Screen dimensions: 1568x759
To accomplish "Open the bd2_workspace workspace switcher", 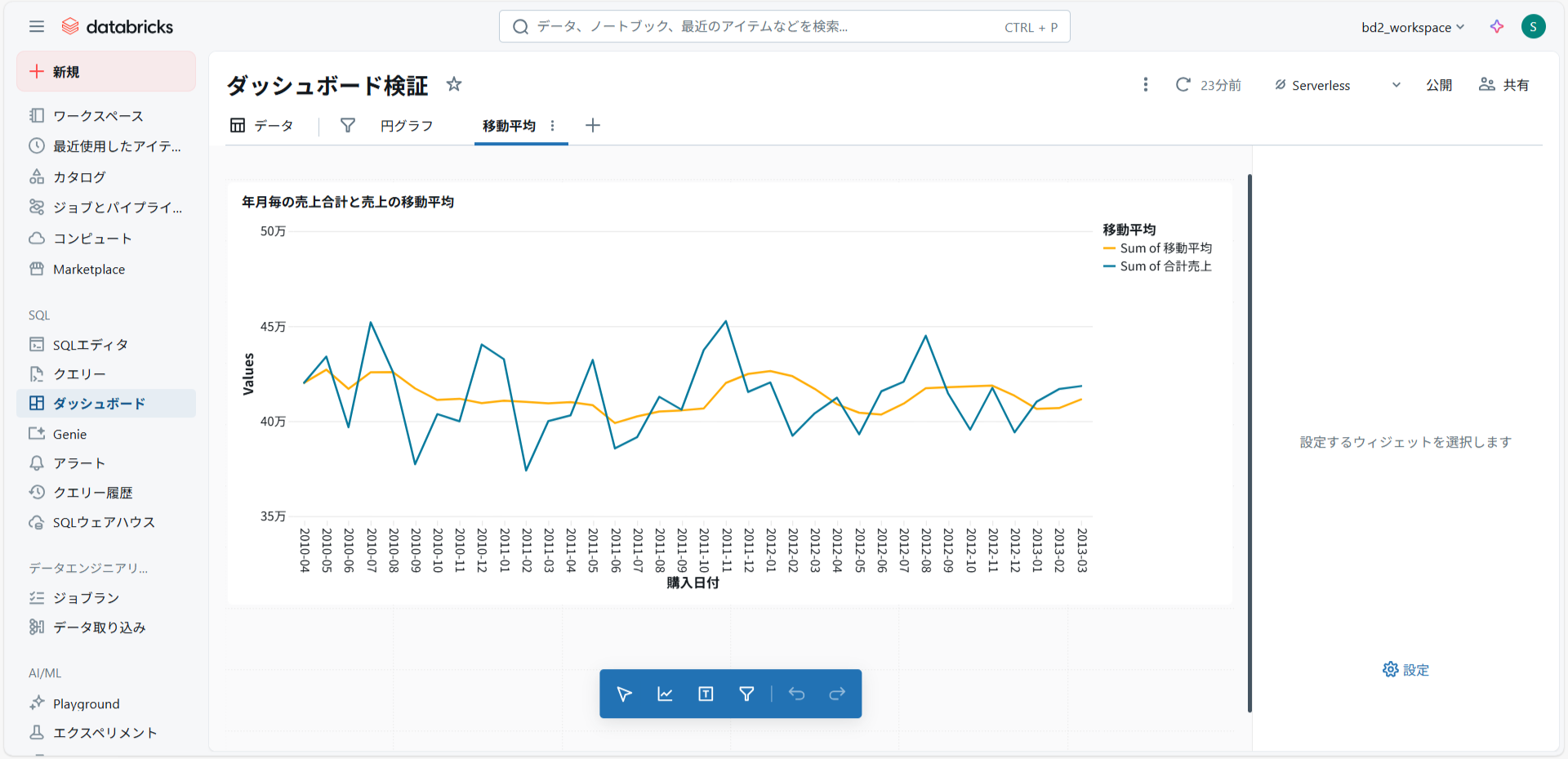I will (x=1412, y=27).
